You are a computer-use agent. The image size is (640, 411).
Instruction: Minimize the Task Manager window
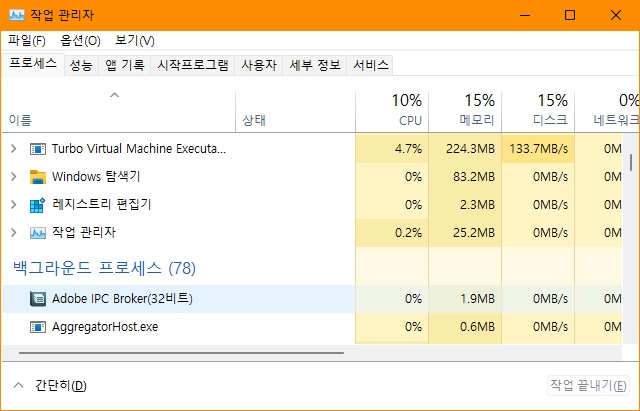525,15
